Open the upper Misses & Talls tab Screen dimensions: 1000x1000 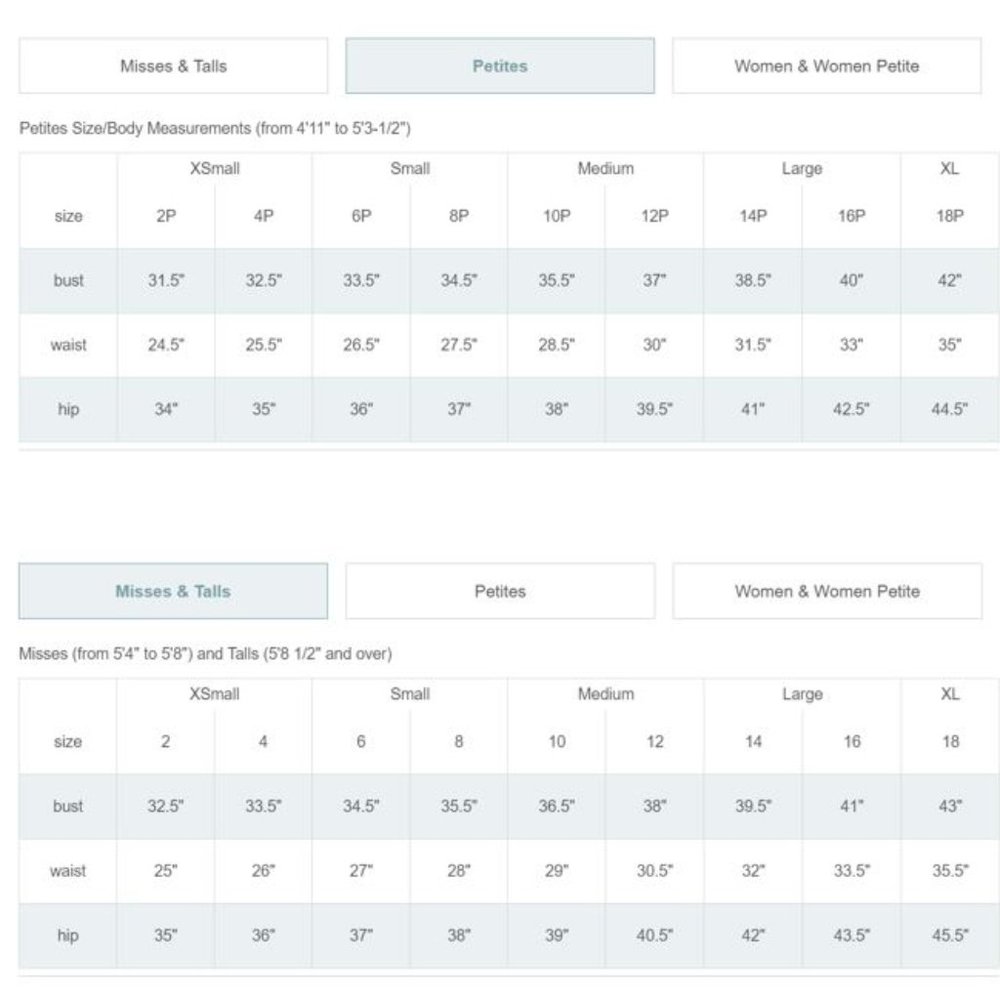tap(173, 66)
